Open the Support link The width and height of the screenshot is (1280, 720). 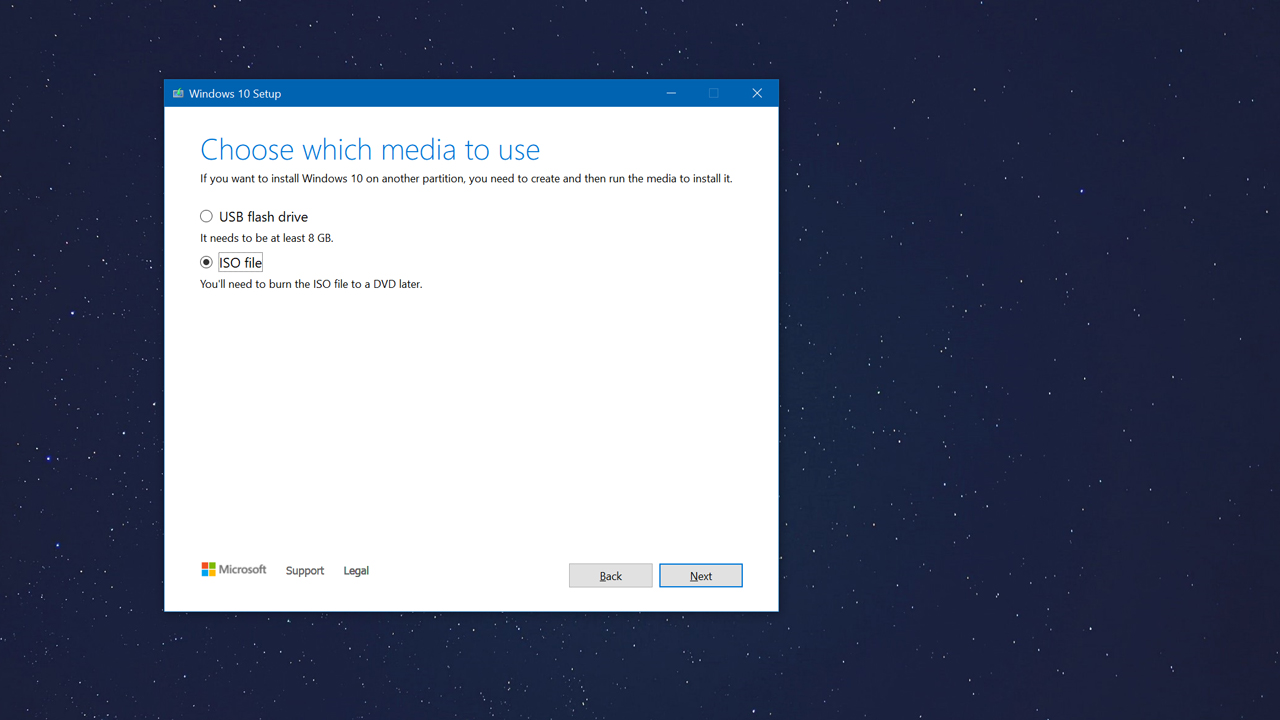pos(305,571)
